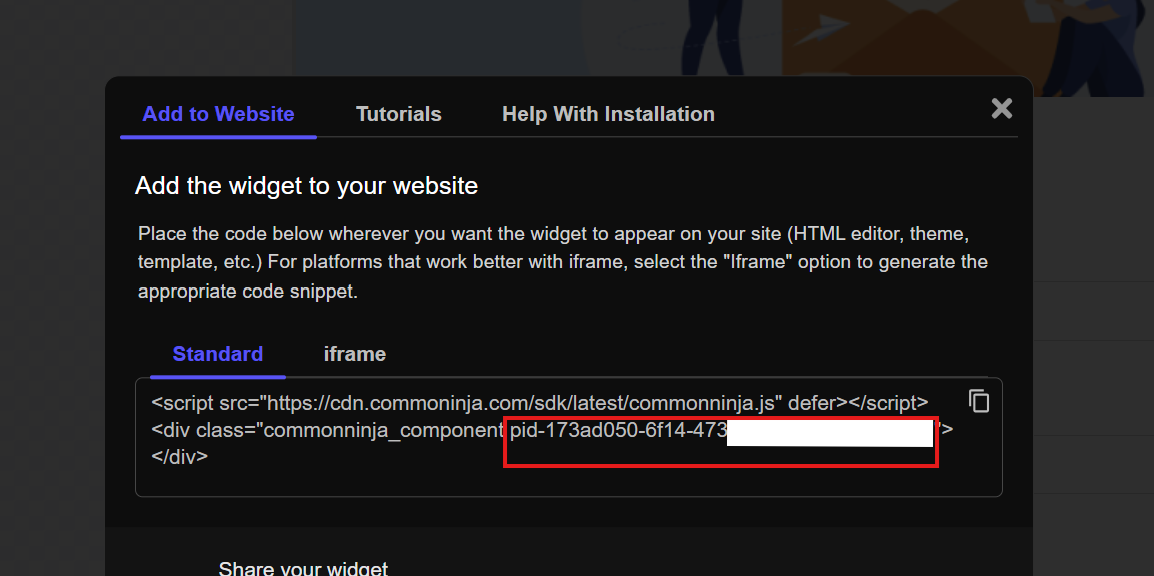Click the div class commonninja_component line
This screenshot has height=576, width=1154.
tap(552, 430)
